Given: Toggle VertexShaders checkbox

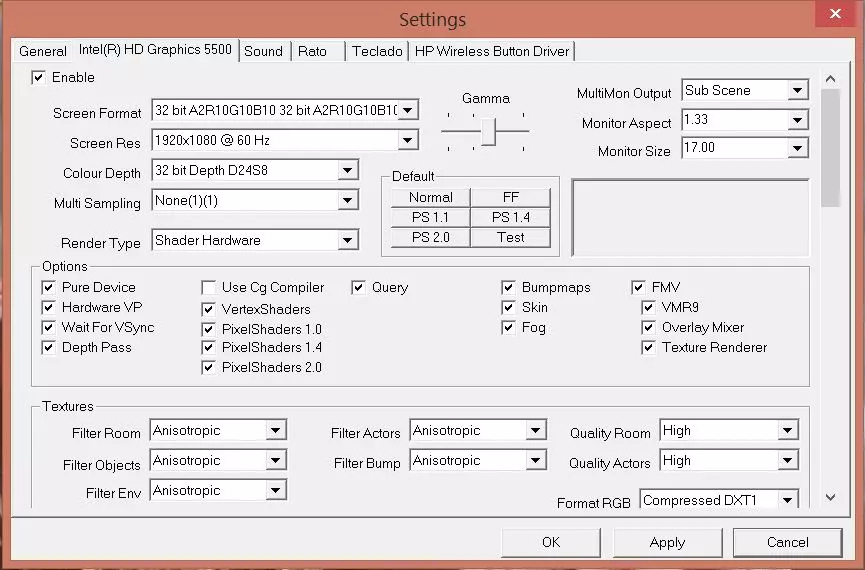Looking at the screenshot, I should pyautogui.click(x=209, y=309).
